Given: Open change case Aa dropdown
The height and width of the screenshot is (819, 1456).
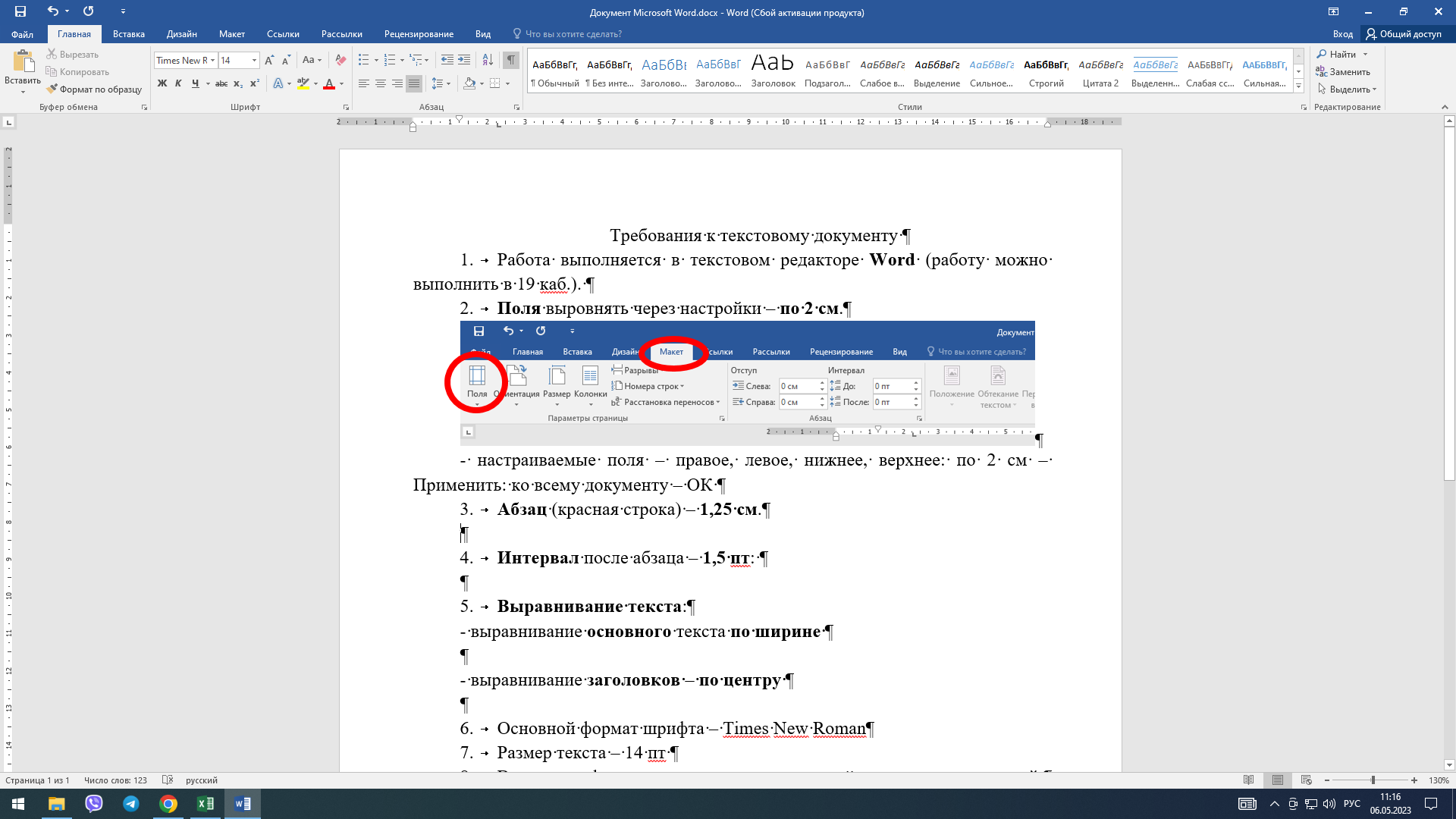Looking at the screenshot, I should [312, 60].
